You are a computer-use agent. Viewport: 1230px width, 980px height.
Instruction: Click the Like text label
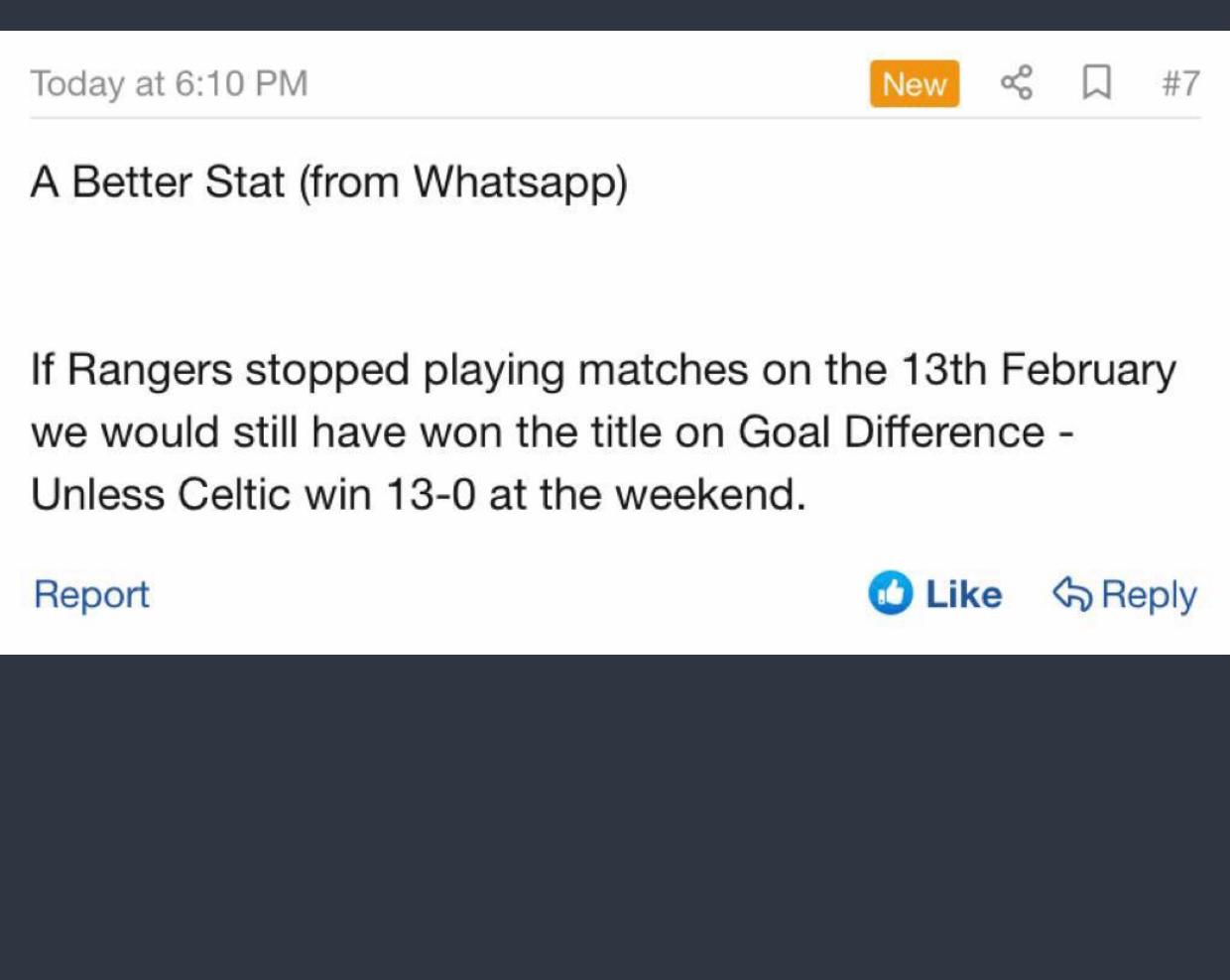[x=963, y=594]
